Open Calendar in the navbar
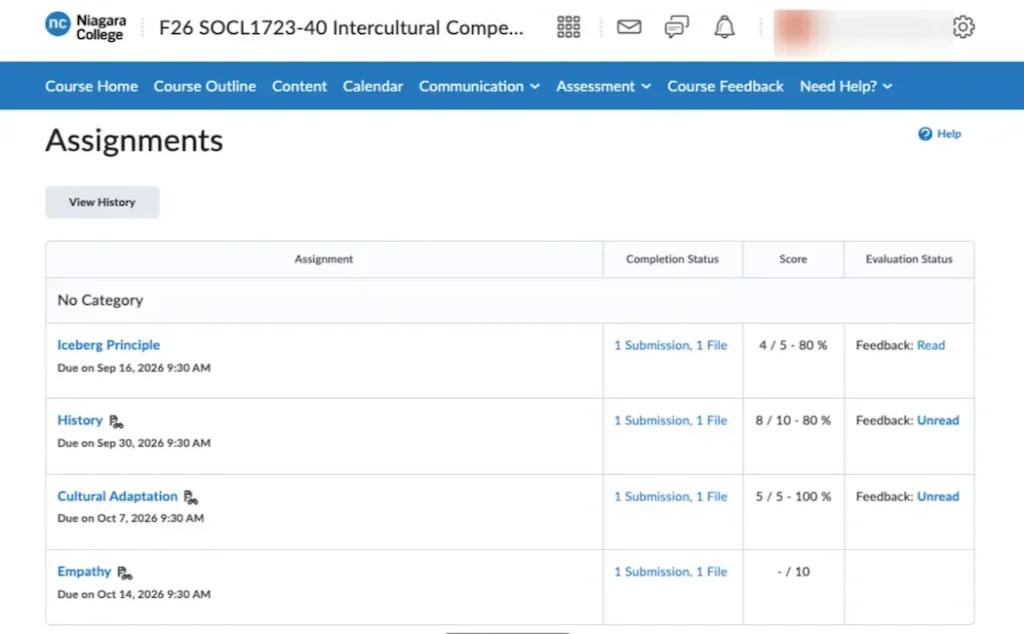Viewport: 1024px width, 634px height. (373, 86)
